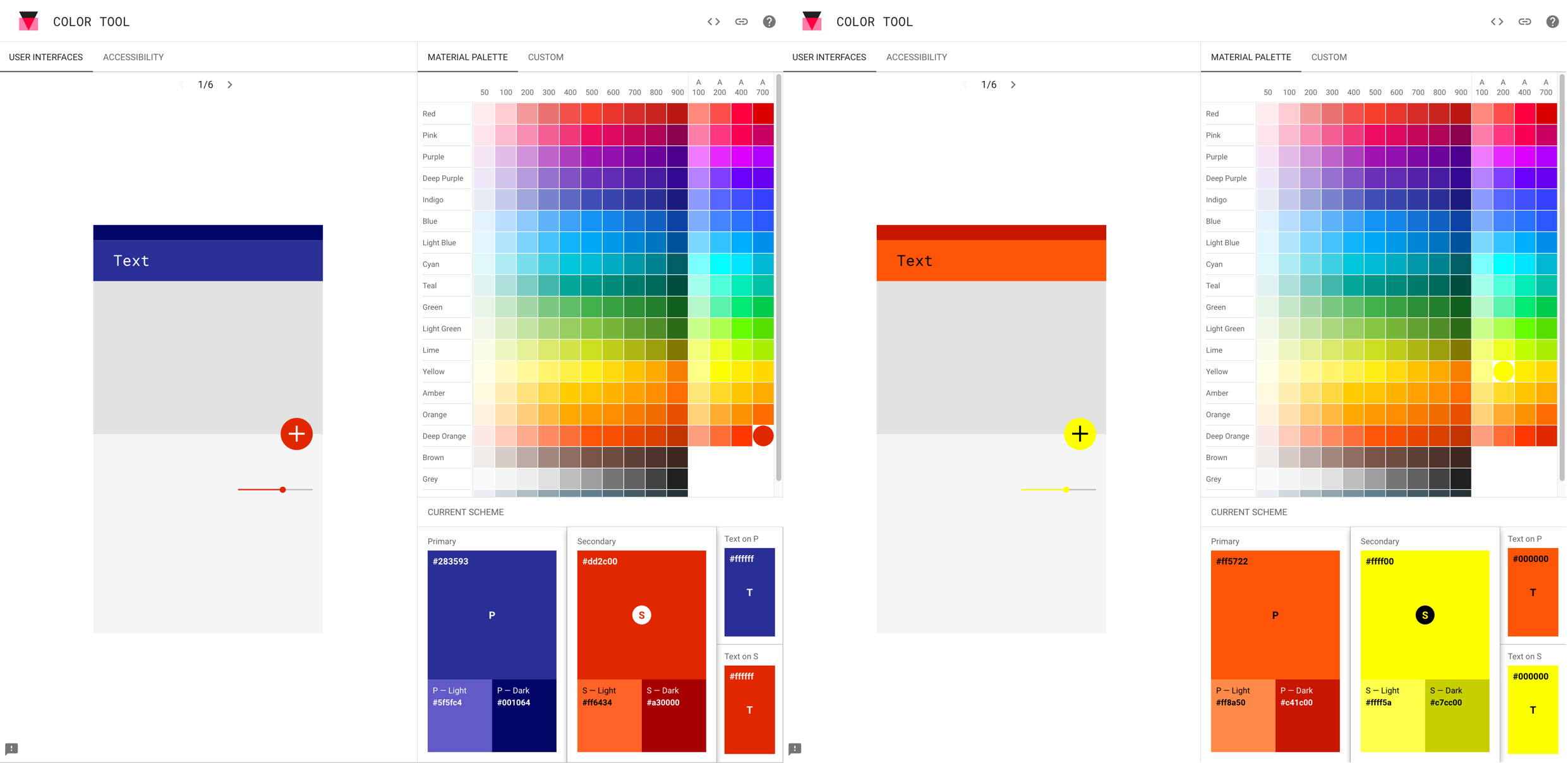Select User Interfaces tab in right window
This screenshot has height=763, width=1568.
[829, 57]
